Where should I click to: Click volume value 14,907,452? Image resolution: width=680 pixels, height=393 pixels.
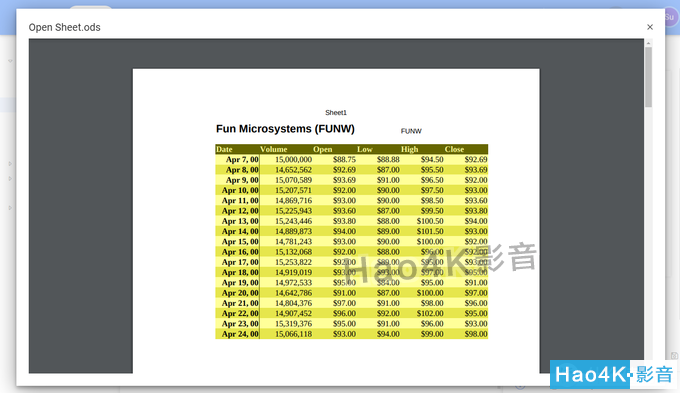[x=293, y=314]
